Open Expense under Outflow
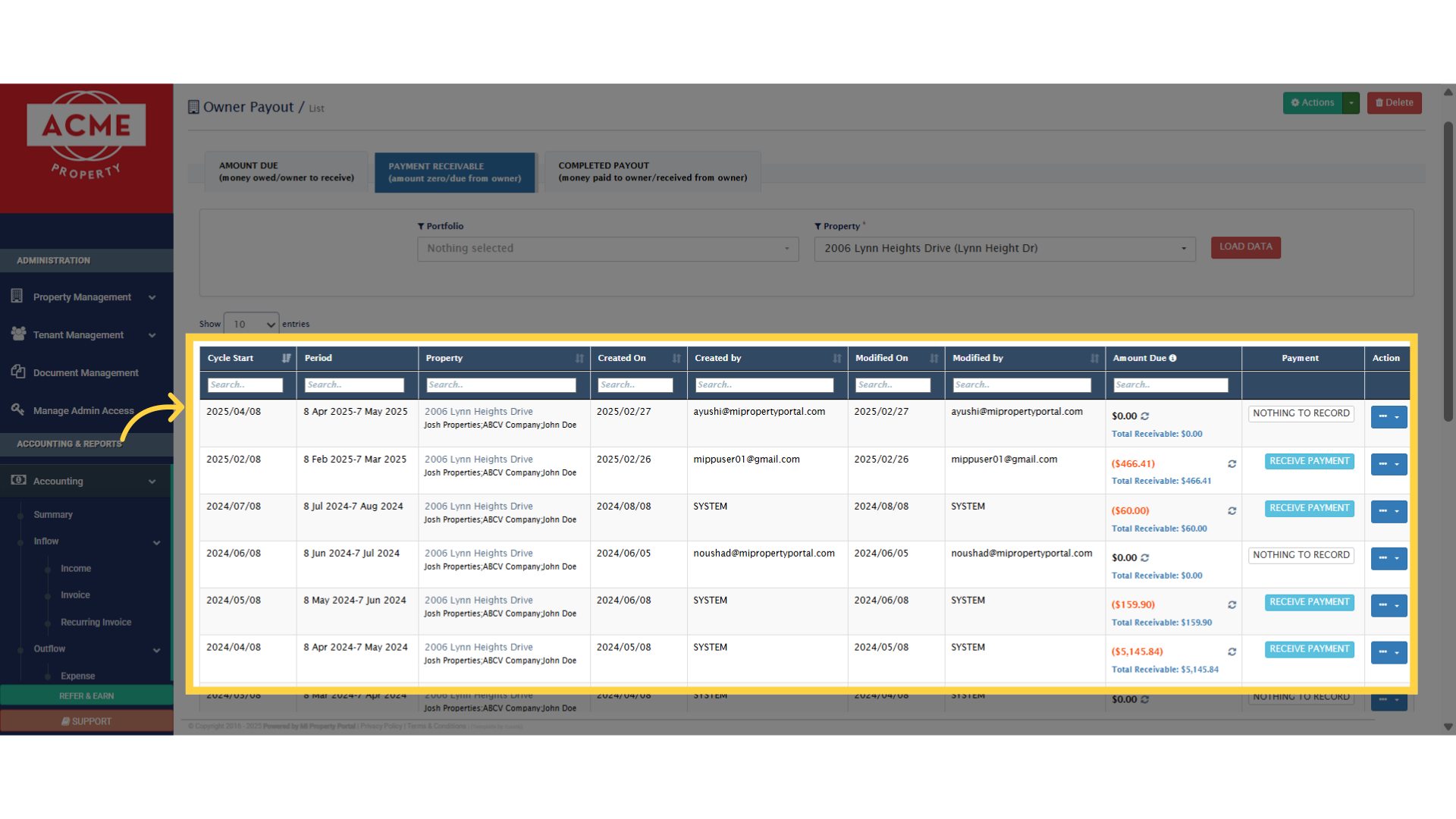Viewport: 1456px width, 819px height. (x=77, y=676)
